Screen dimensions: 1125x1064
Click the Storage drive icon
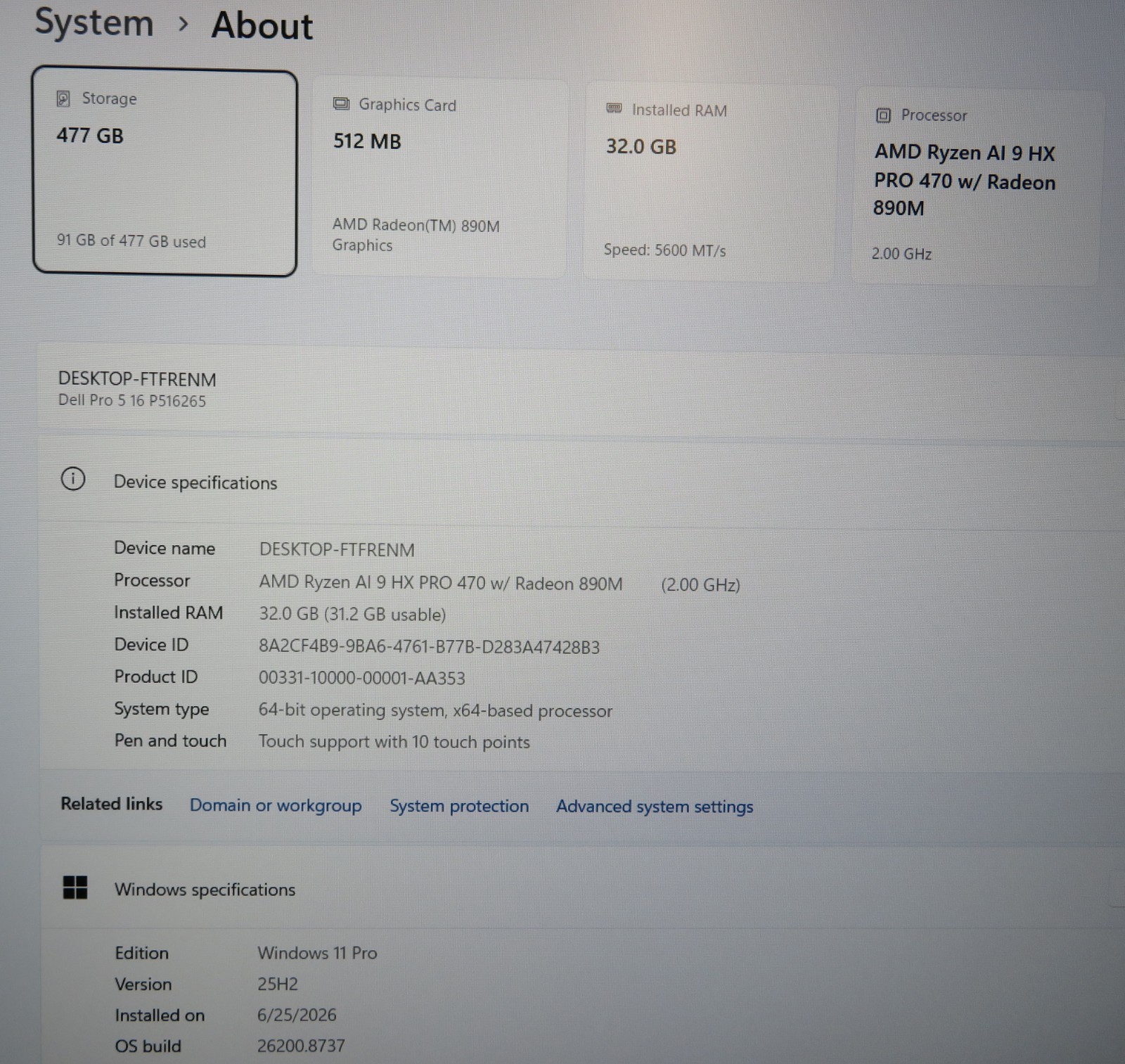[x=63, y=98]
